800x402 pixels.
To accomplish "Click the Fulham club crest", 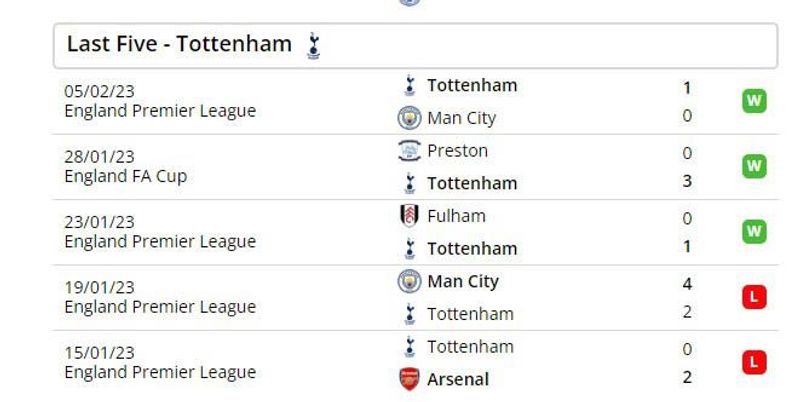I will [x=409, y=216].
